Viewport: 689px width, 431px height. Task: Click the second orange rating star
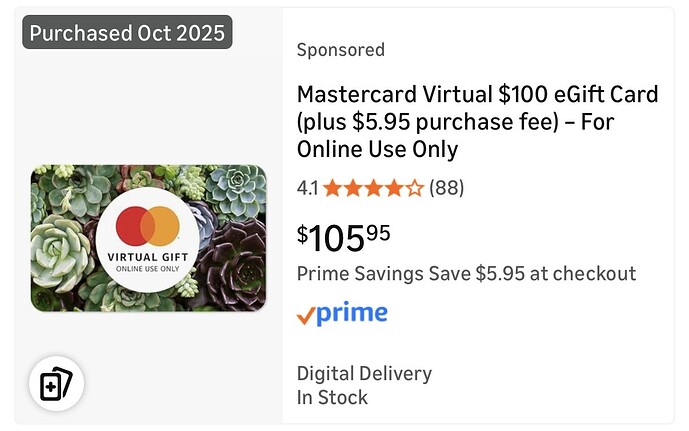click(352, 187)
